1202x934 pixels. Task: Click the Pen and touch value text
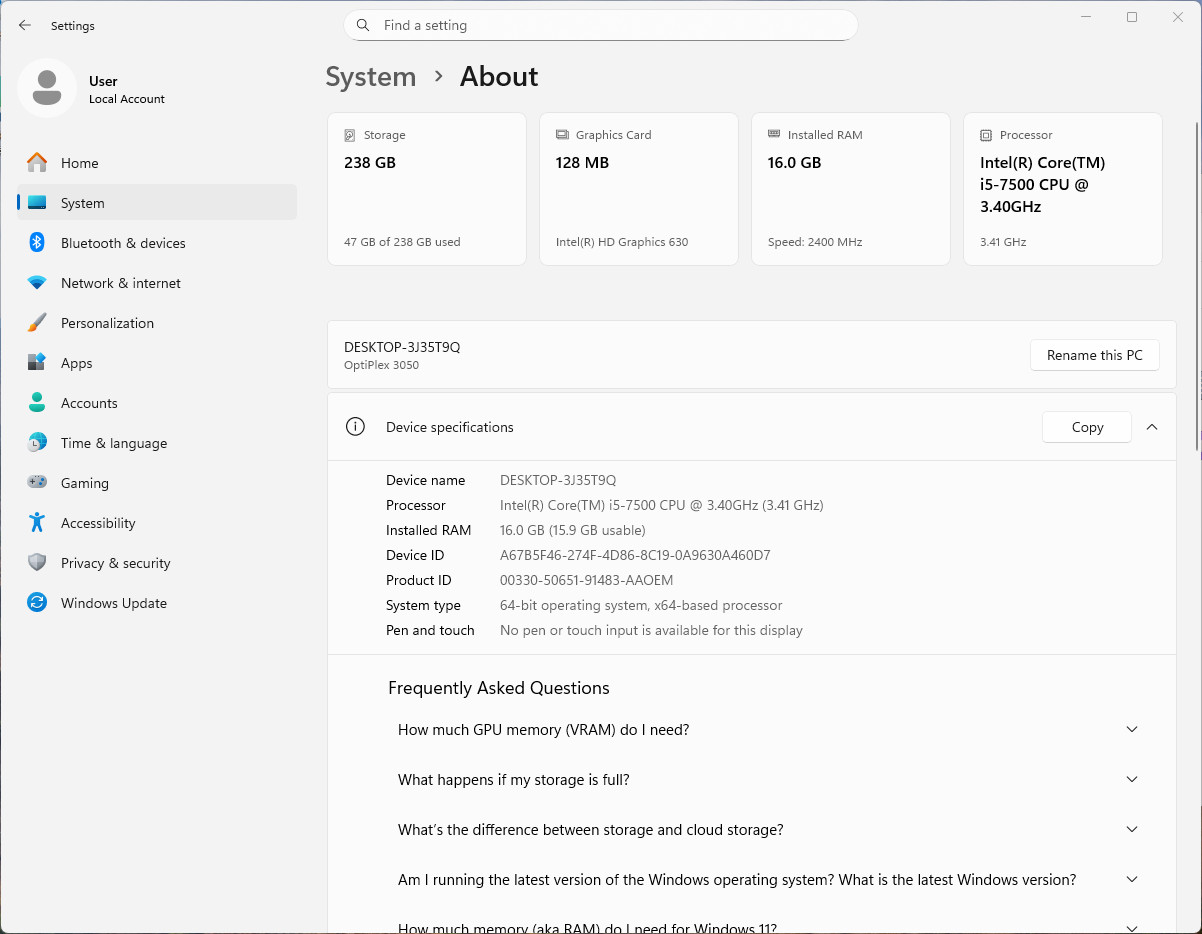click(651, 630)
